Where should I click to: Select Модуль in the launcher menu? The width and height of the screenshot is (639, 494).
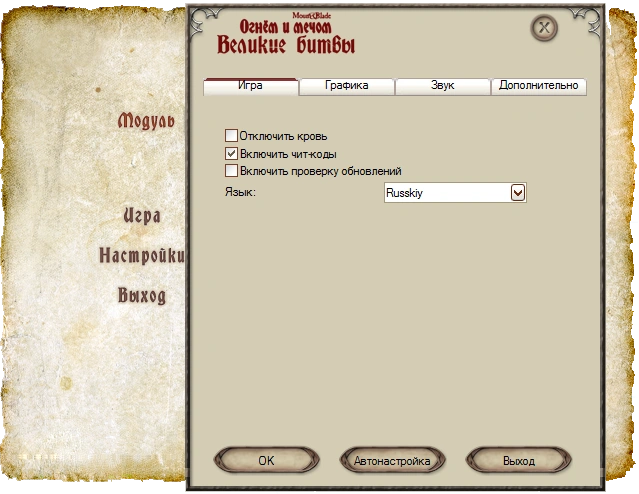[x=146, y=121]
